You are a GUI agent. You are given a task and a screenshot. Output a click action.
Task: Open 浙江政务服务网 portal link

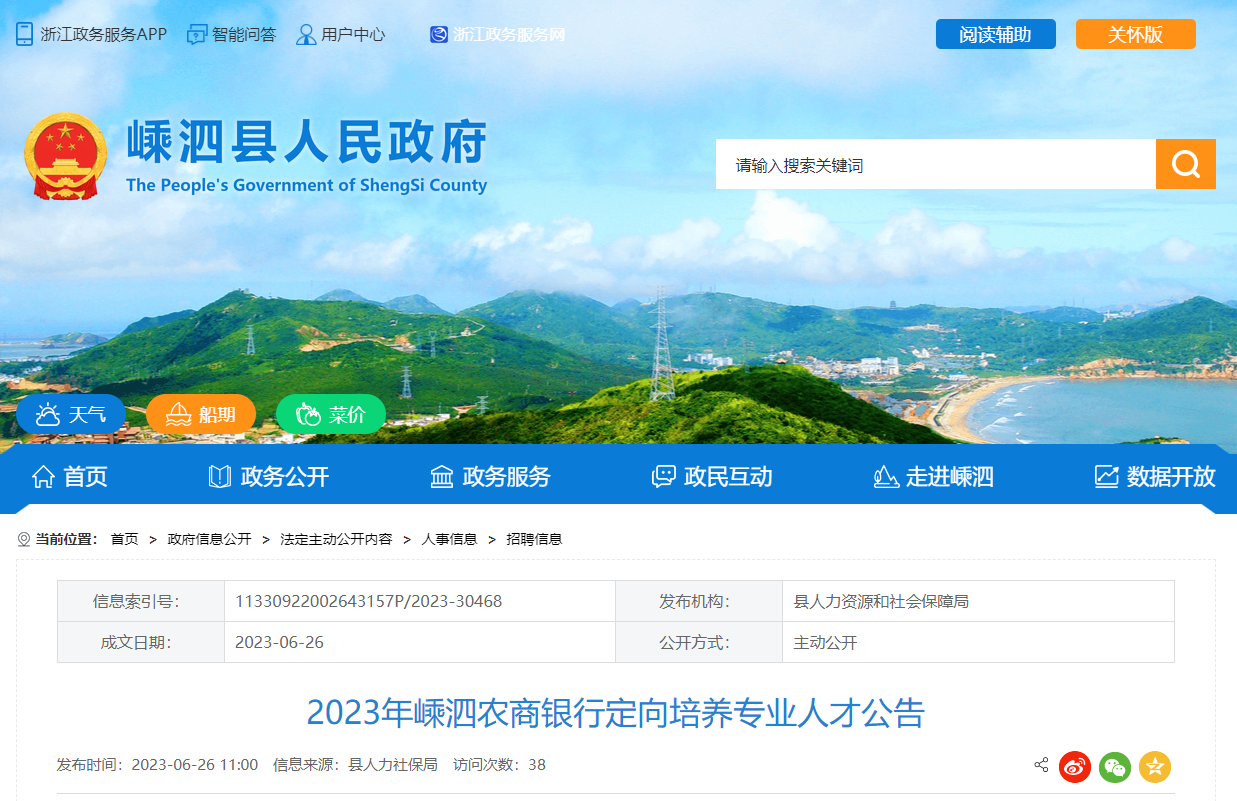tap(498, 34)
